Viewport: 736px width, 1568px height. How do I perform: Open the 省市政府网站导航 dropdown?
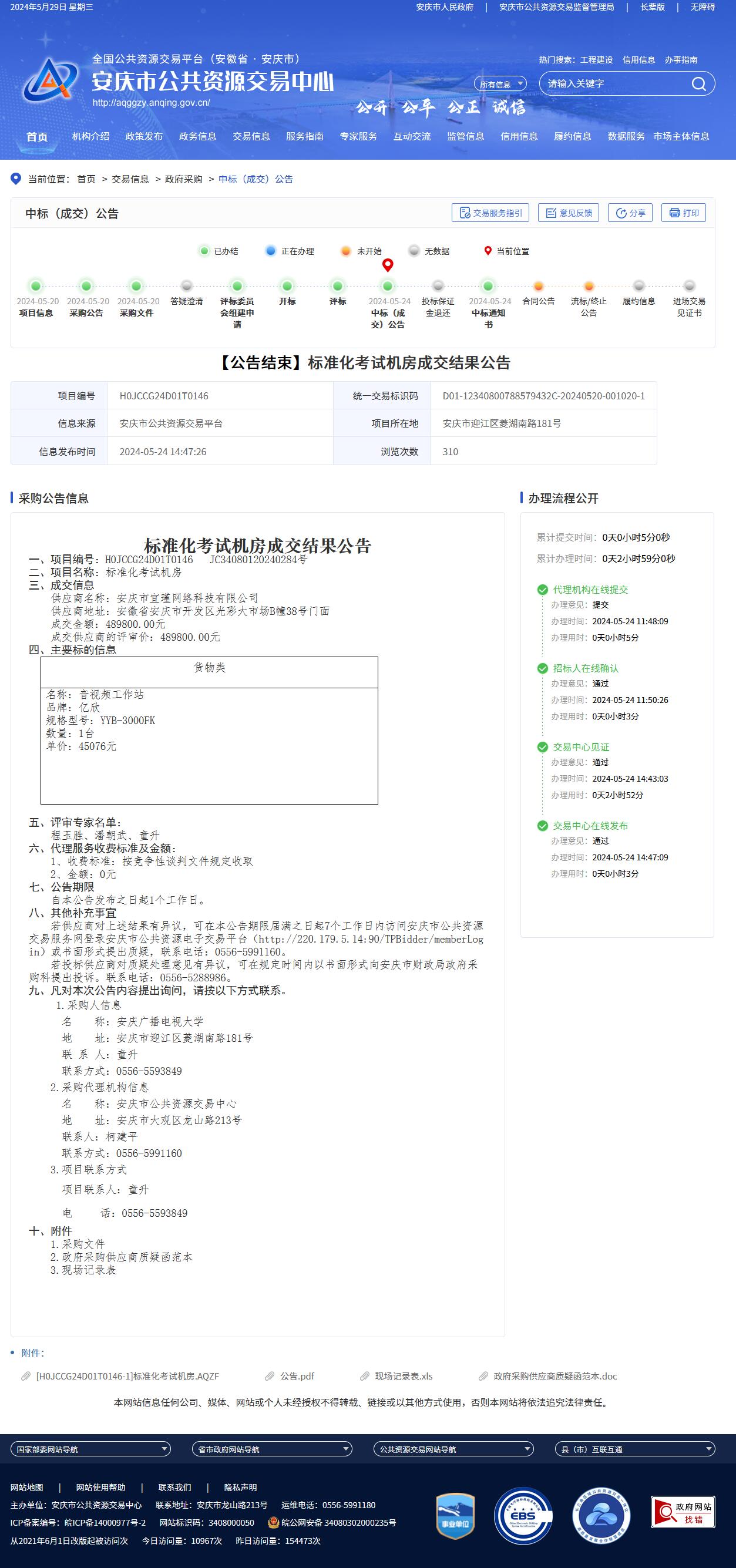(272, 1449)
